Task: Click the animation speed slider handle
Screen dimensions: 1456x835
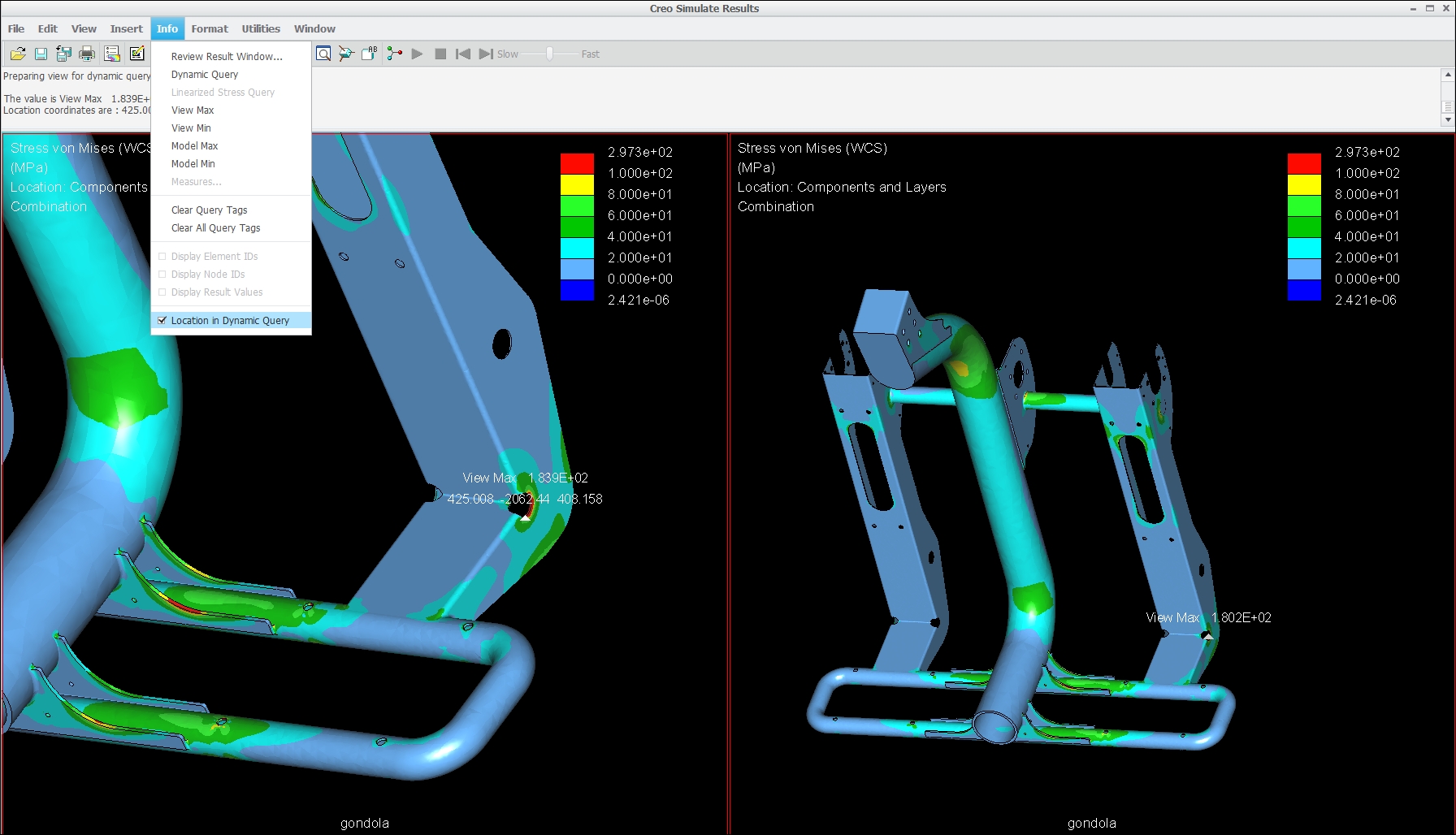Action: [x=550, y=54]
